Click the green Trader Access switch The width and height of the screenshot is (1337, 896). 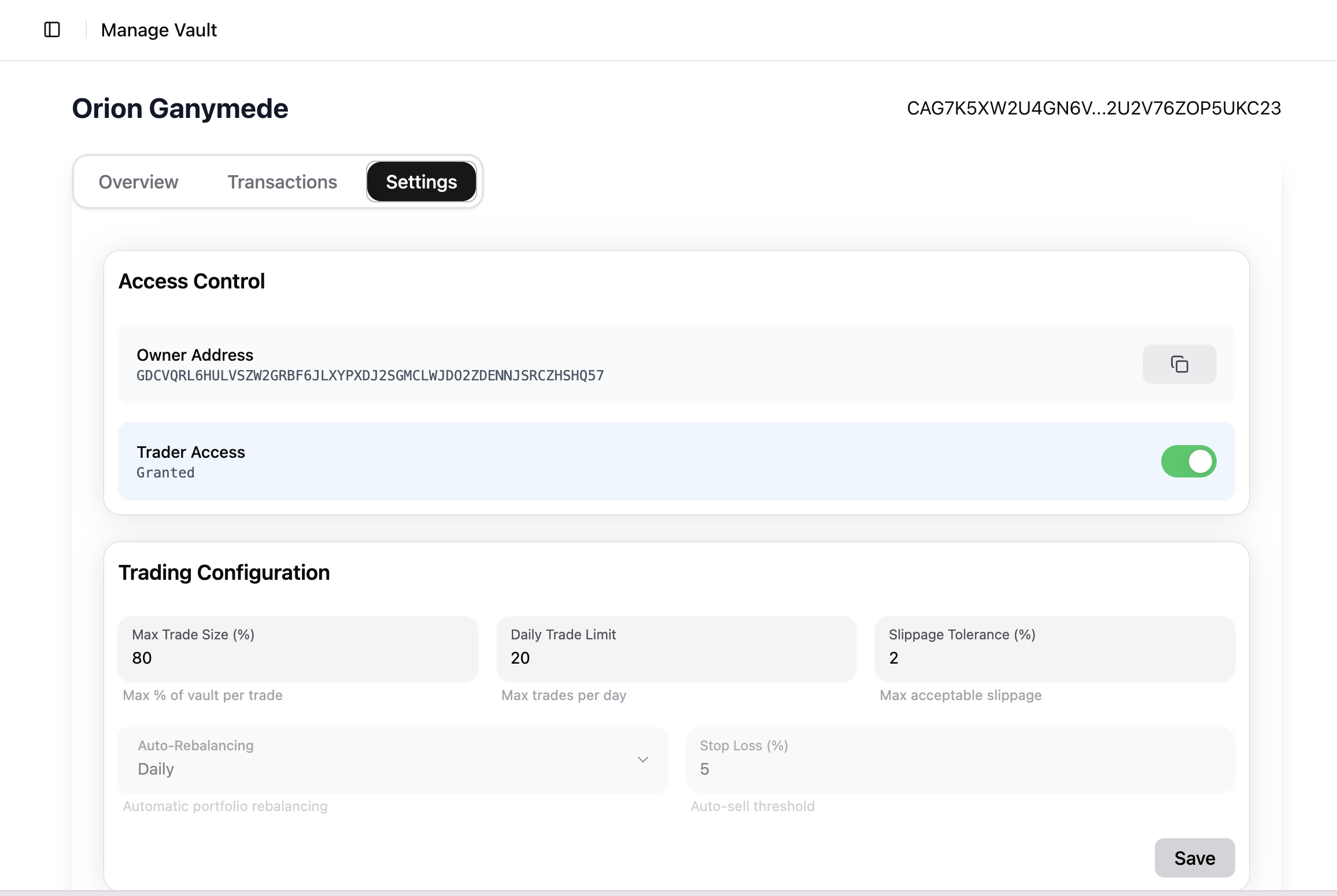(x=1188, y=461)
